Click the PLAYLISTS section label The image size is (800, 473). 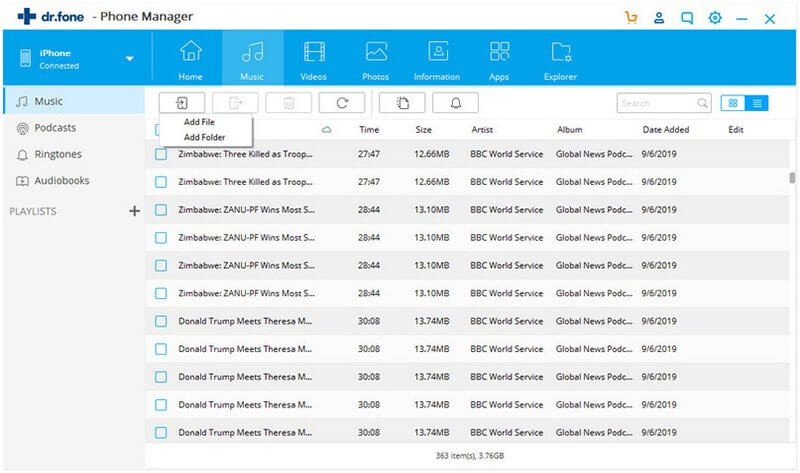point(33,211)
